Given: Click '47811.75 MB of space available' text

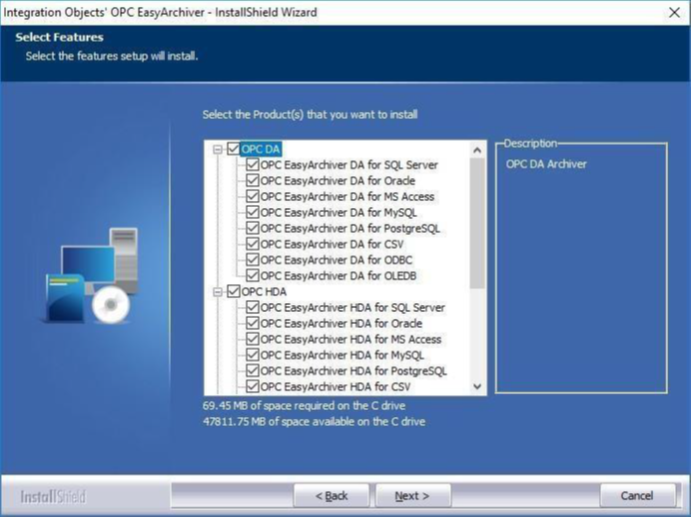Looking at the screenshot, I should coord(314,421).
